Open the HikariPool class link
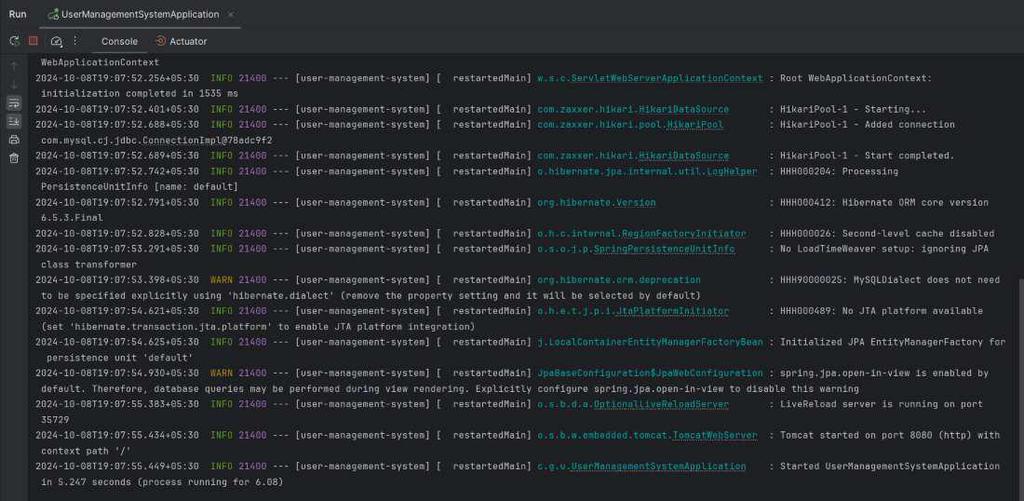This screenshot has height=501, width=1024. pyautogui.click(x=695, y=125)
